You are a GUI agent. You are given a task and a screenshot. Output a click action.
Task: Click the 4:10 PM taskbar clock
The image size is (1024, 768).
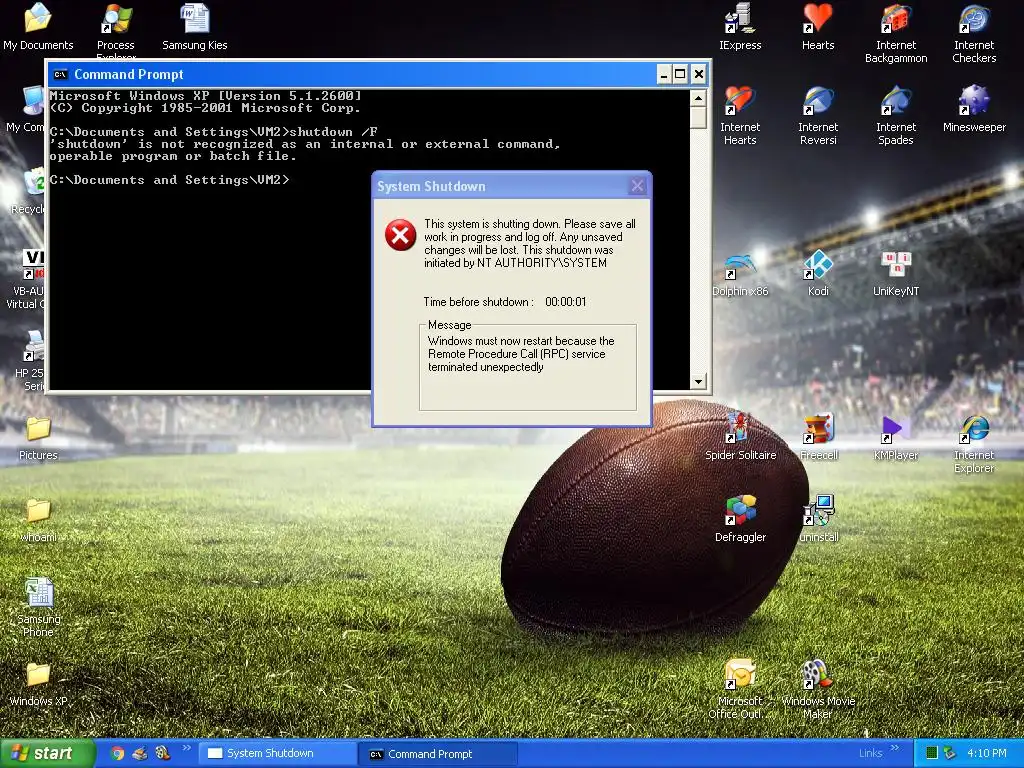click(x=987, y=754)
